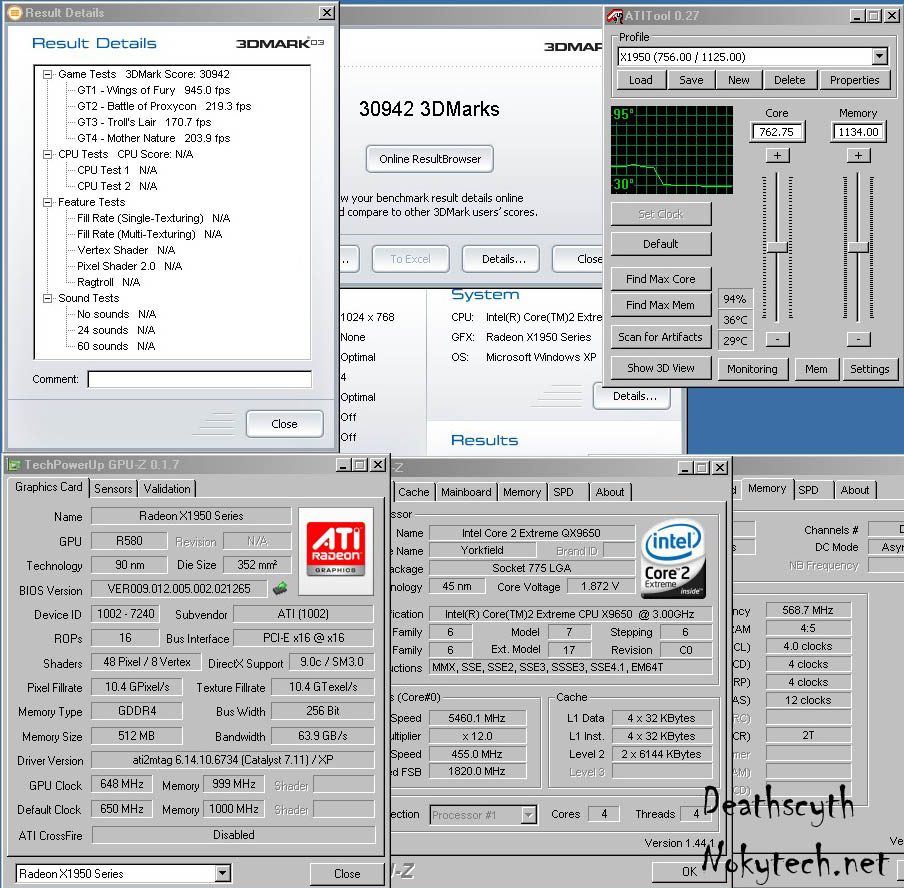904x888 pixels.
Task: Click Find Max Core in ATITool
Action: [661, 279]
